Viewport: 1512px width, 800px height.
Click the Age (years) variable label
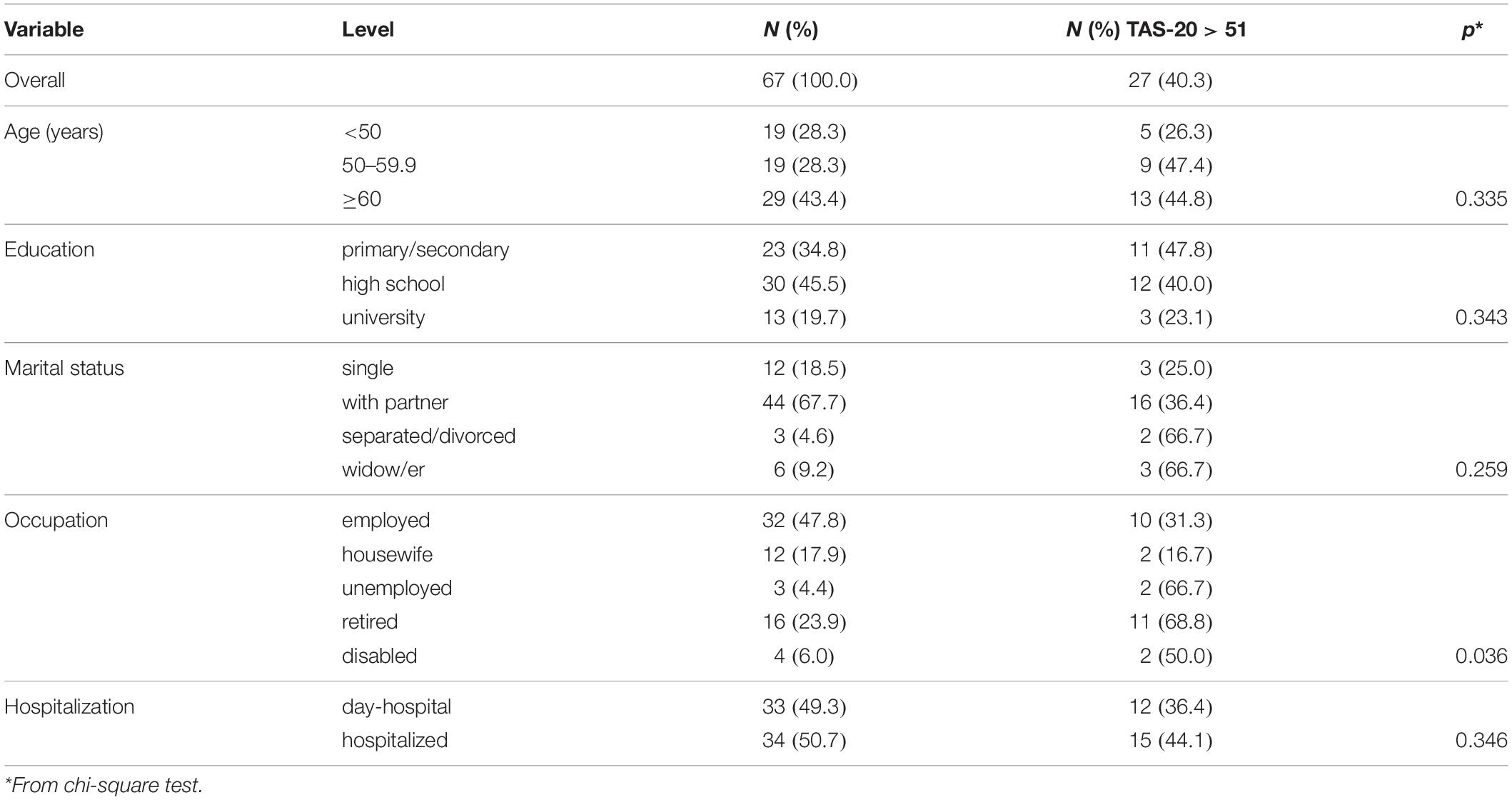54,132
